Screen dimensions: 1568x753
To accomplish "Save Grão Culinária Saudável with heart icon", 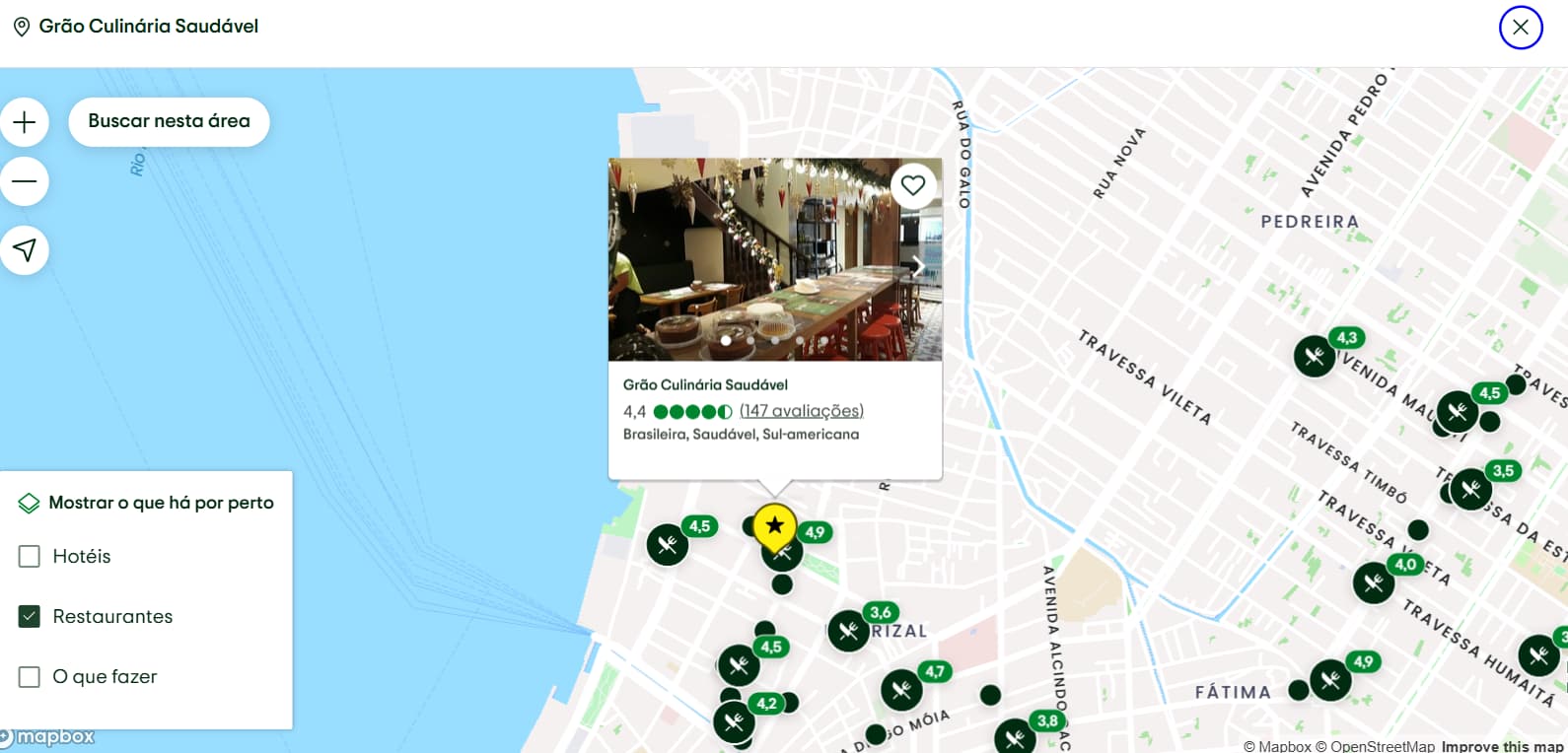I will pos(913,185).
